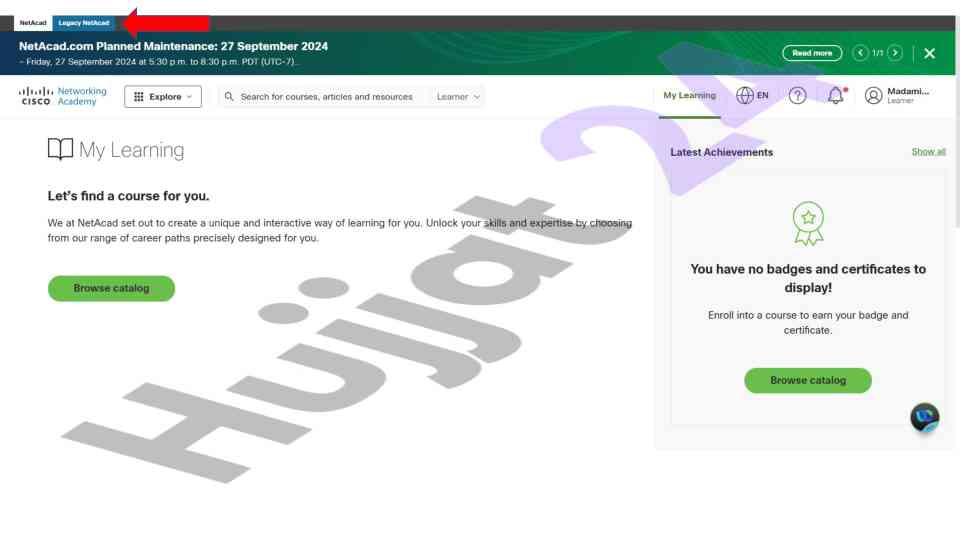Expand the Explore dropdown menu

tap(163, 97)
